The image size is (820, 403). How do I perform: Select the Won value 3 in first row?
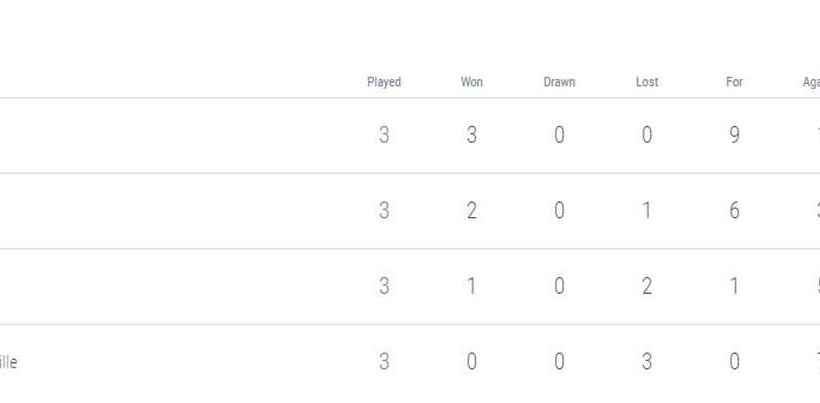point(471,135)
